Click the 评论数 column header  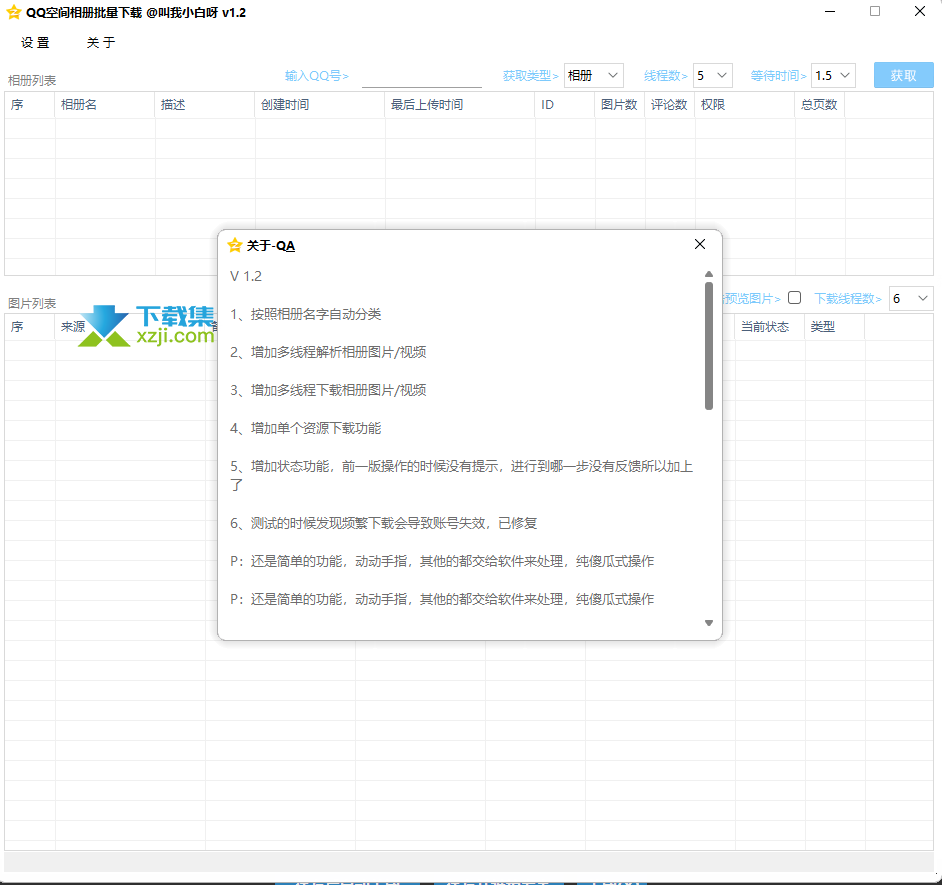click(669, 105)
